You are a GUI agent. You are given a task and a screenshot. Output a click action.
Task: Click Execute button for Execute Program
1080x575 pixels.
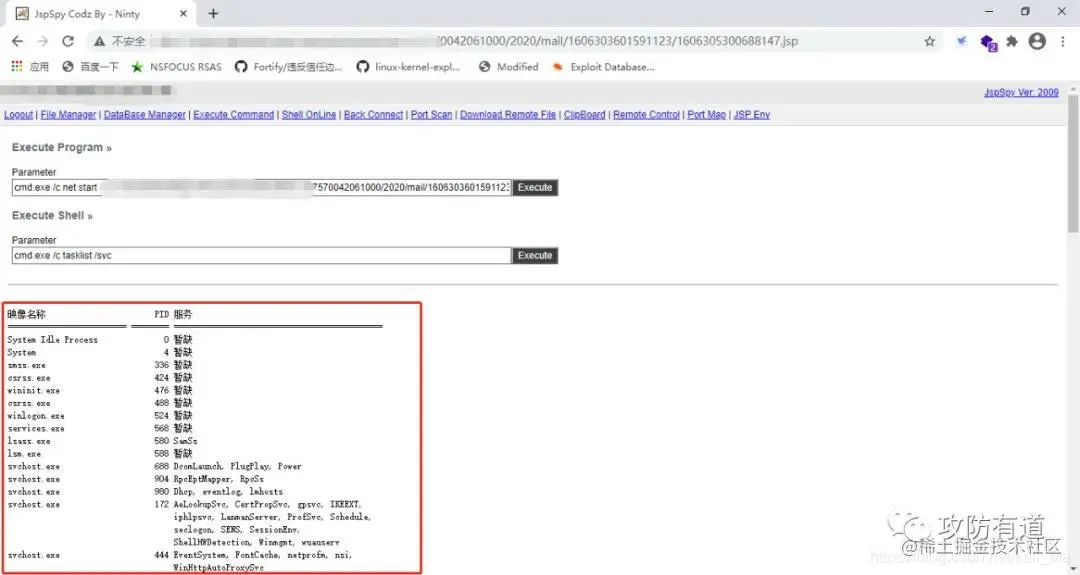pos(534,187)
